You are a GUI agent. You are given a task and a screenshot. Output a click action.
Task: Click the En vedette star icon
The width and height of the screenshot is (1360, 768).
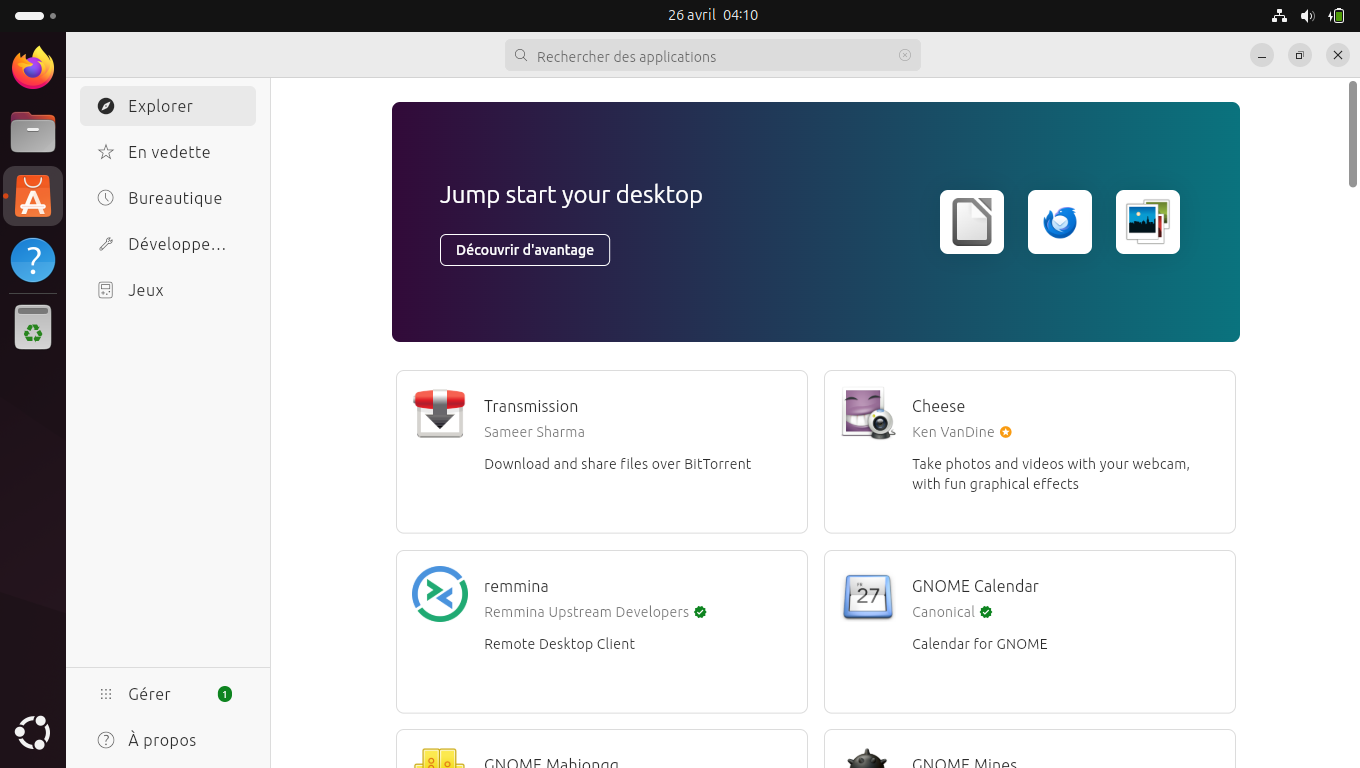point(105,152)
